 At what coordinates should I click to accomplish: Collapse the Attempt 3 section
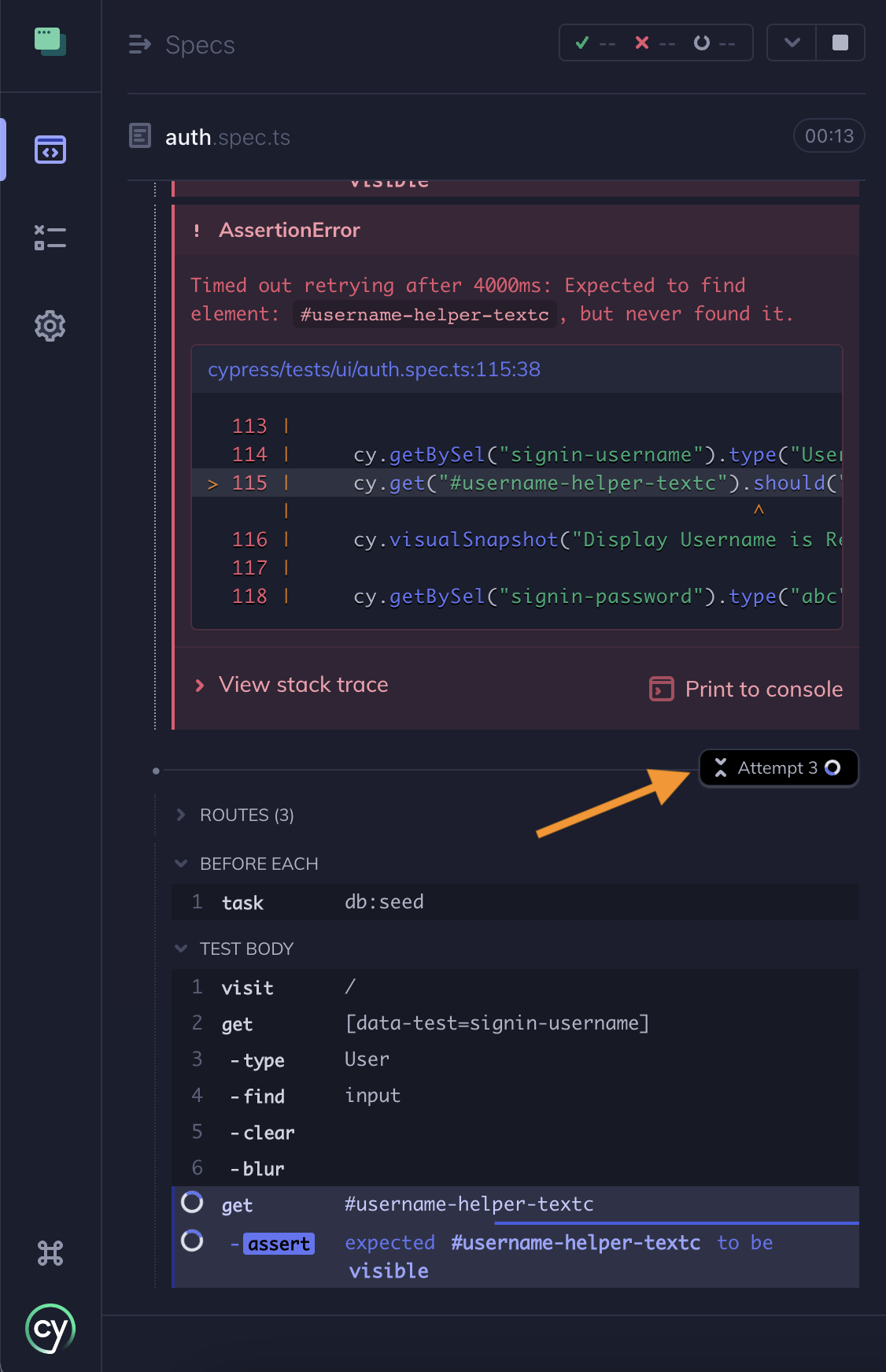click(777, 768)
